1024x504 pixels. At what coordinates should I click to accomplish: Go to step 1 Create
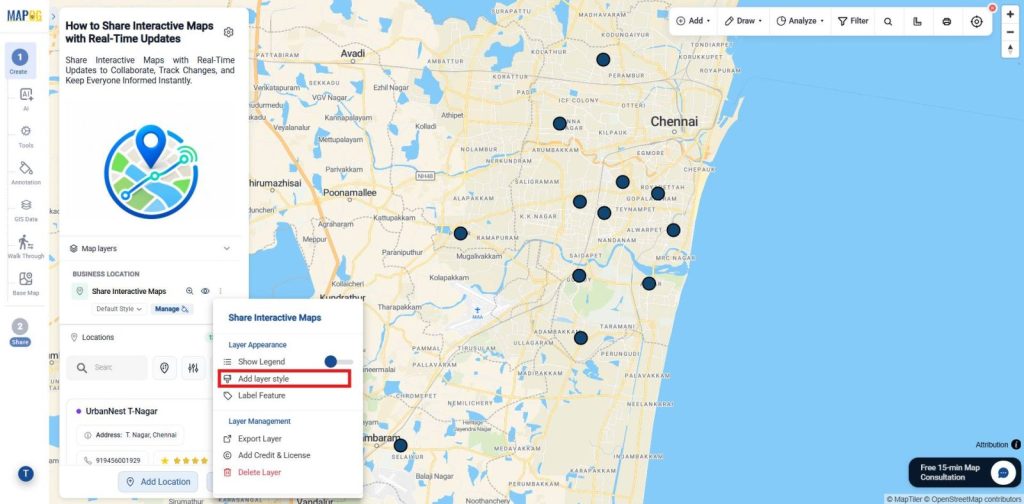click(20, 61)
